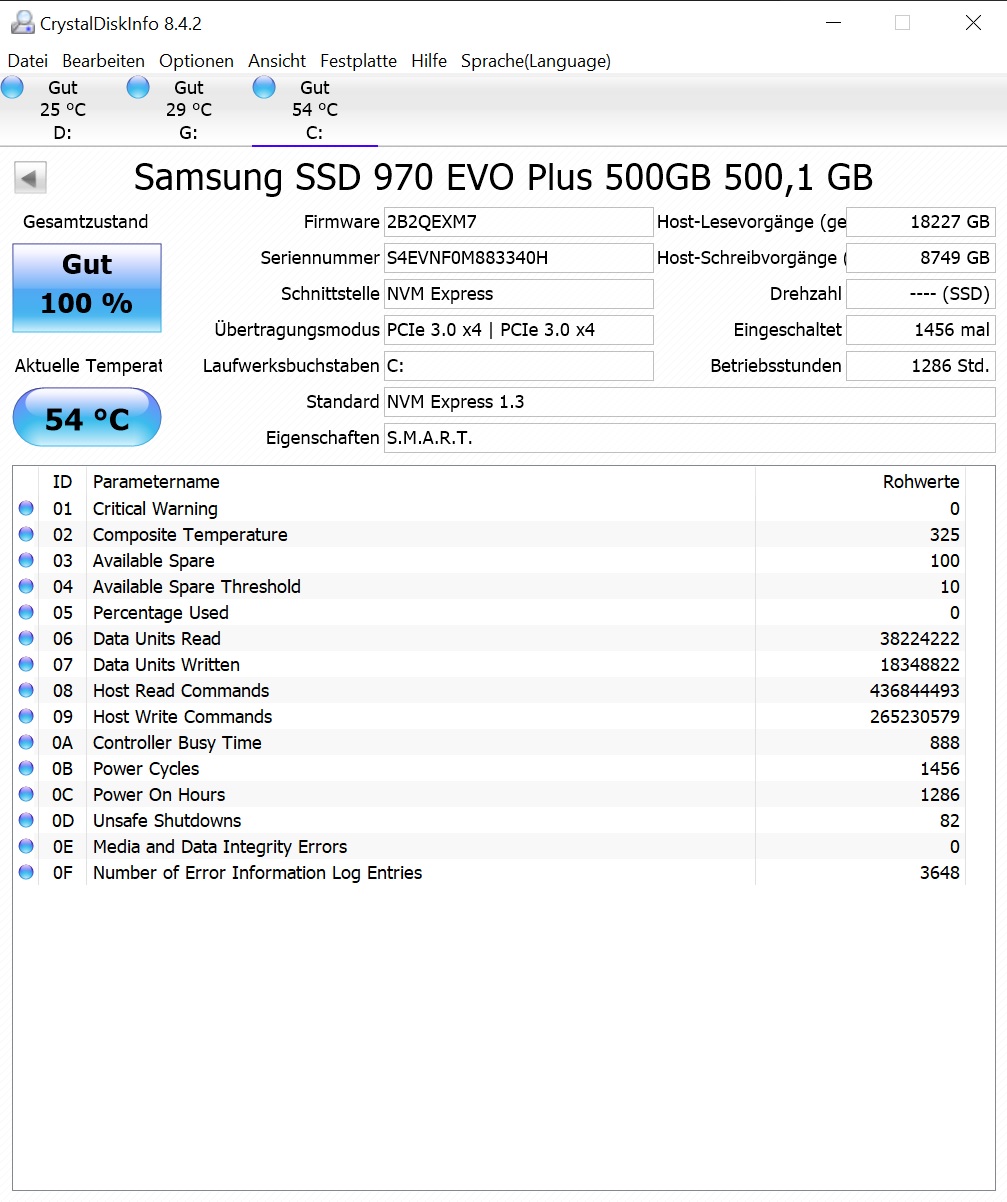Click status orb for Critical Warning row
Screen dimensions: 1007x1202
pyautogui.click(x=26, y=509)
